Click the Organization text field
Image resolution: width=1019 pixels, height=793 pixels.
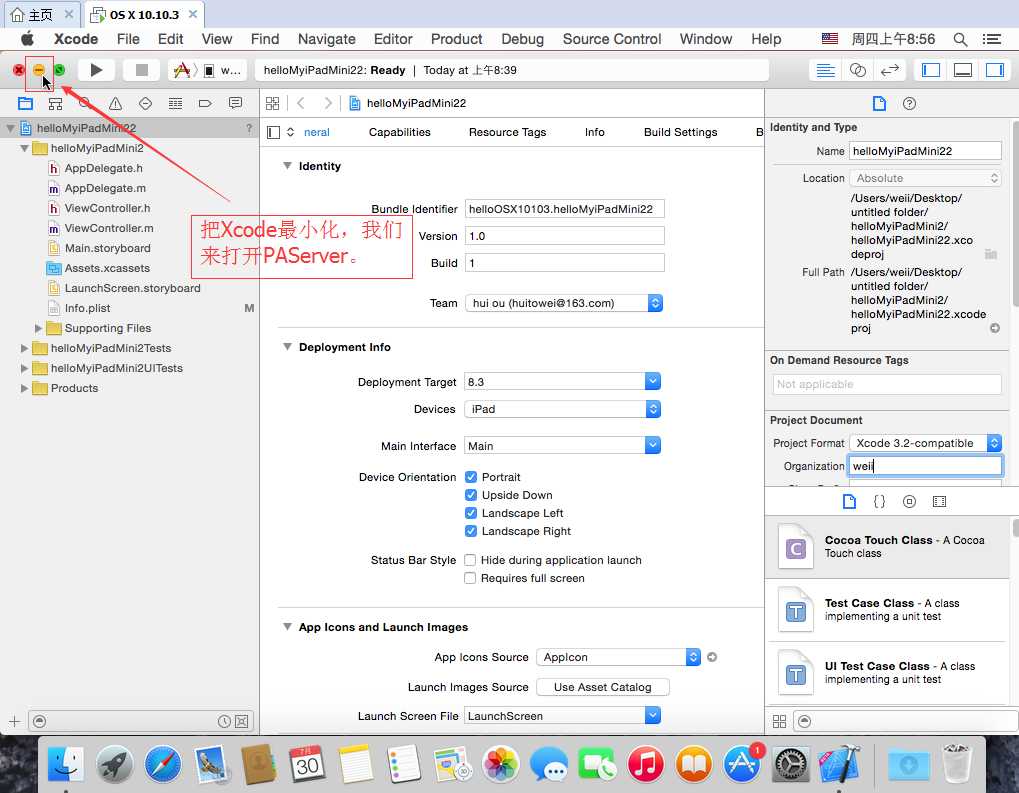click(925, 466)
